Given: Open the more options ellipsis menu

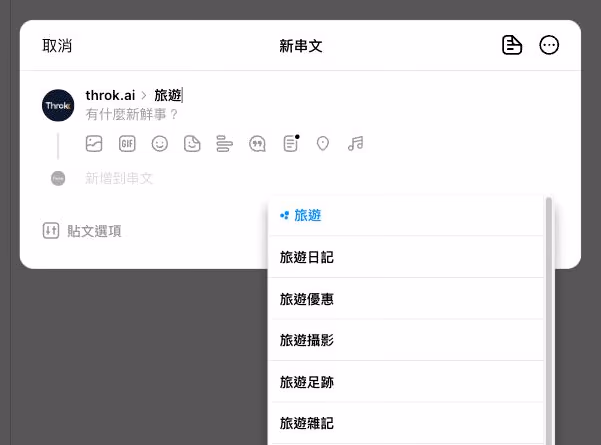Looking at the screenshot, I should tap(549, 45).
